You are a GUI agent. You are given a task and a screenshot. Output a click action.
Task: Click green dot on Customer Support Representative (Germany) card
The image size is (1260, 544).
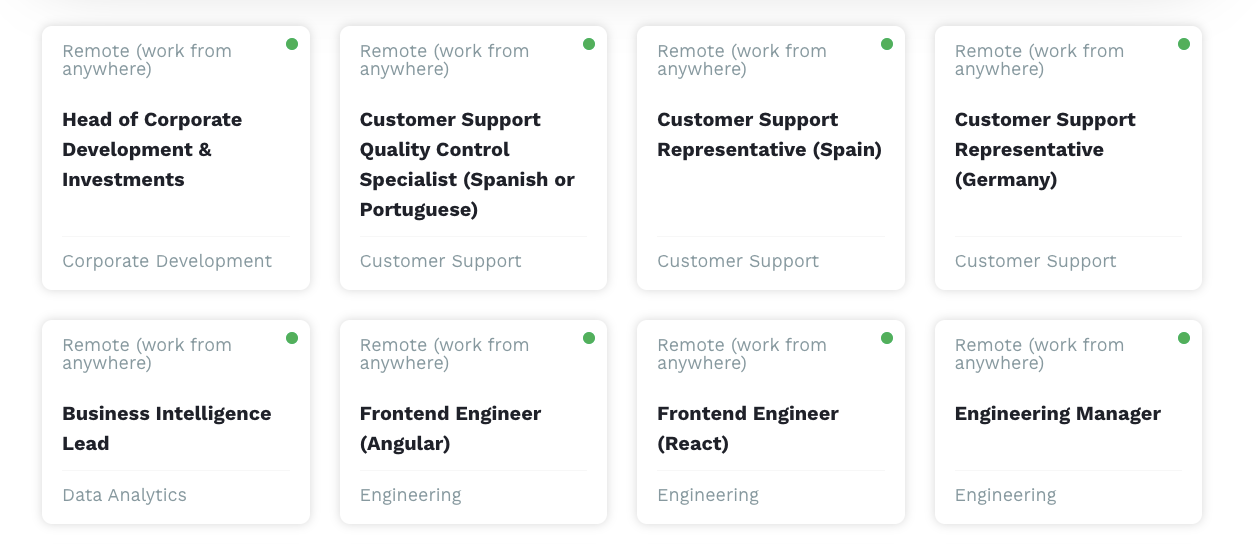1184,44
